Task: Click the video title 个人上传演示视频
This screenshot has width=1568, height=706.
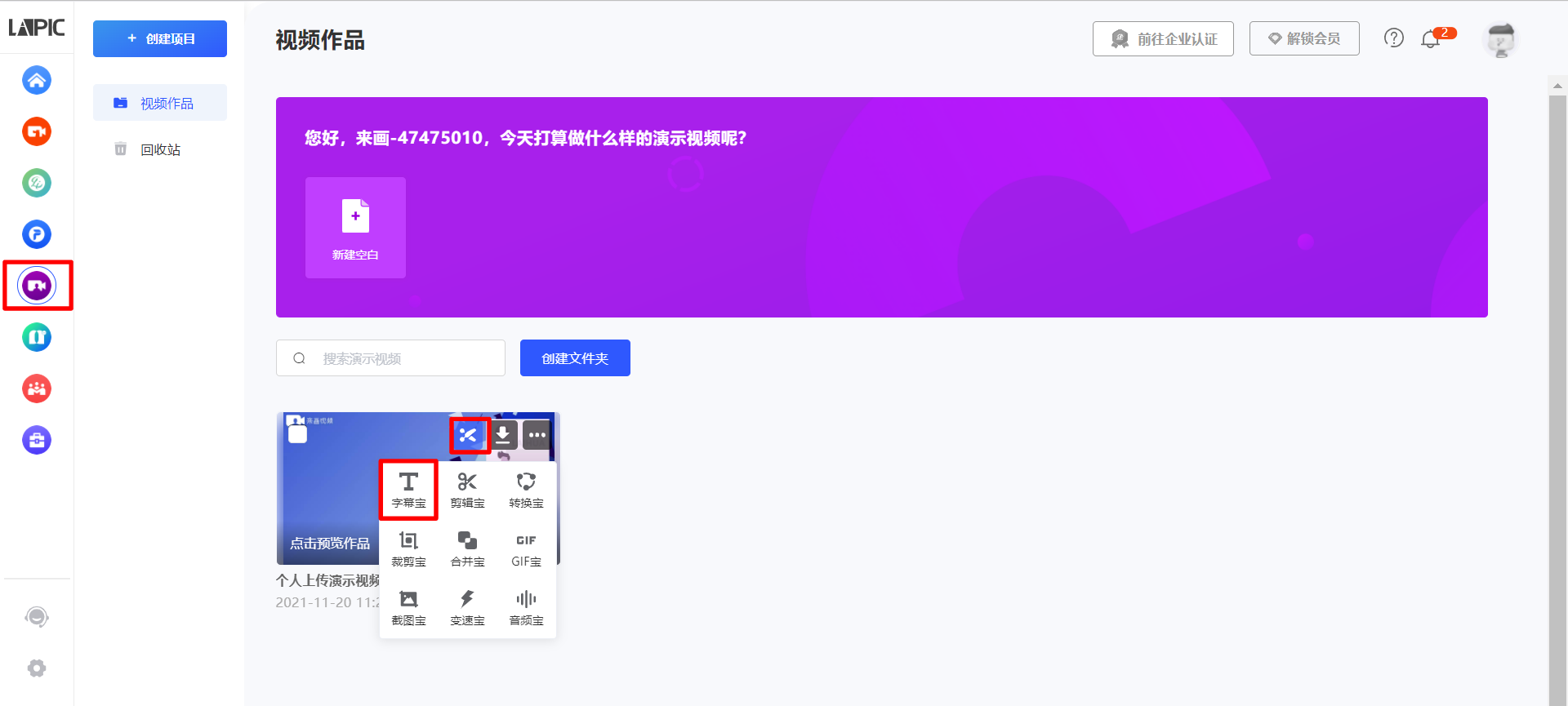Action: 327,580
